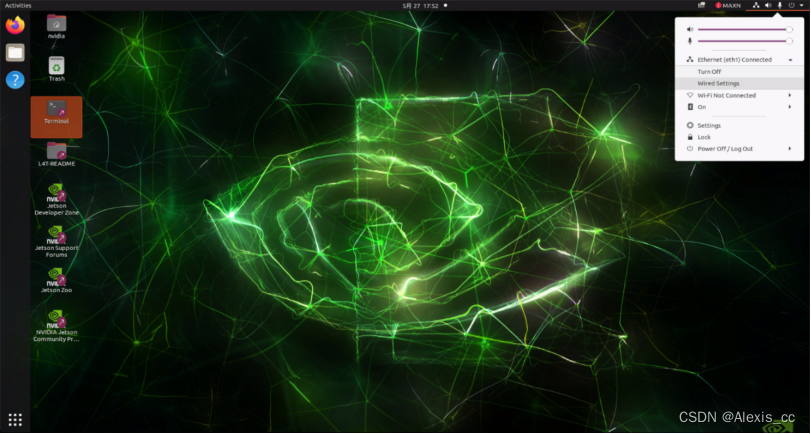The width and height of the screenshot is (811, 434).
Task: Collapse the Ethernet (eth1) Connected section
Action: click(739, 60)
